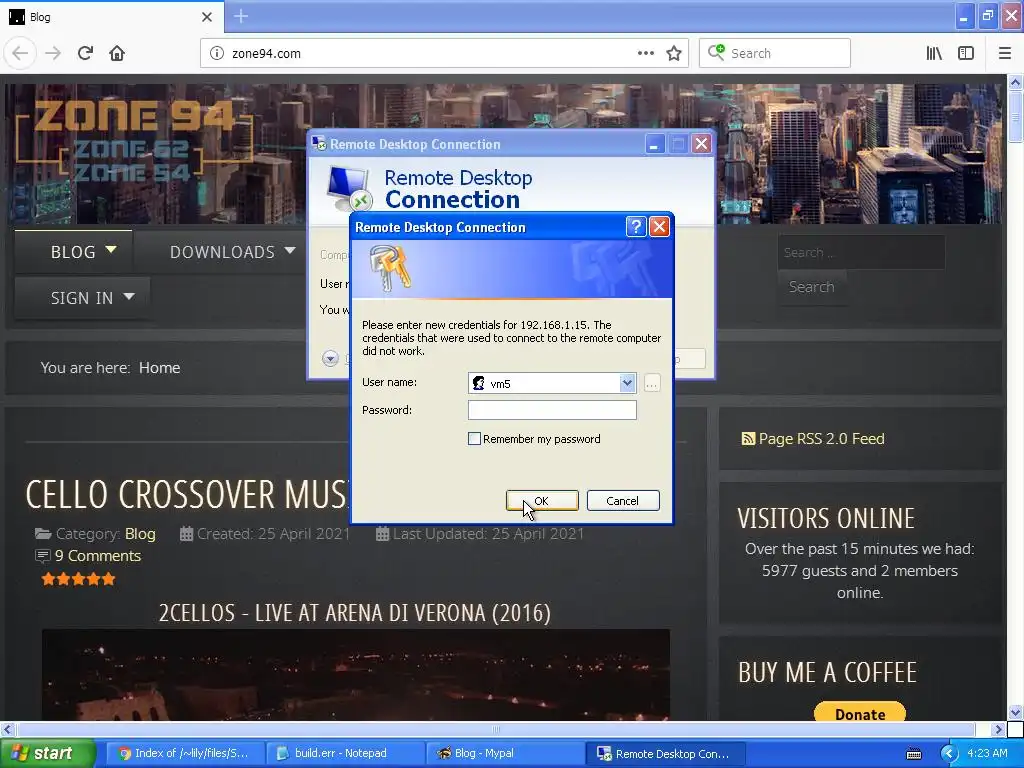Screen dimensions: 1024x768
Task: Click the browser forward arrow
Action: [53, 53]
